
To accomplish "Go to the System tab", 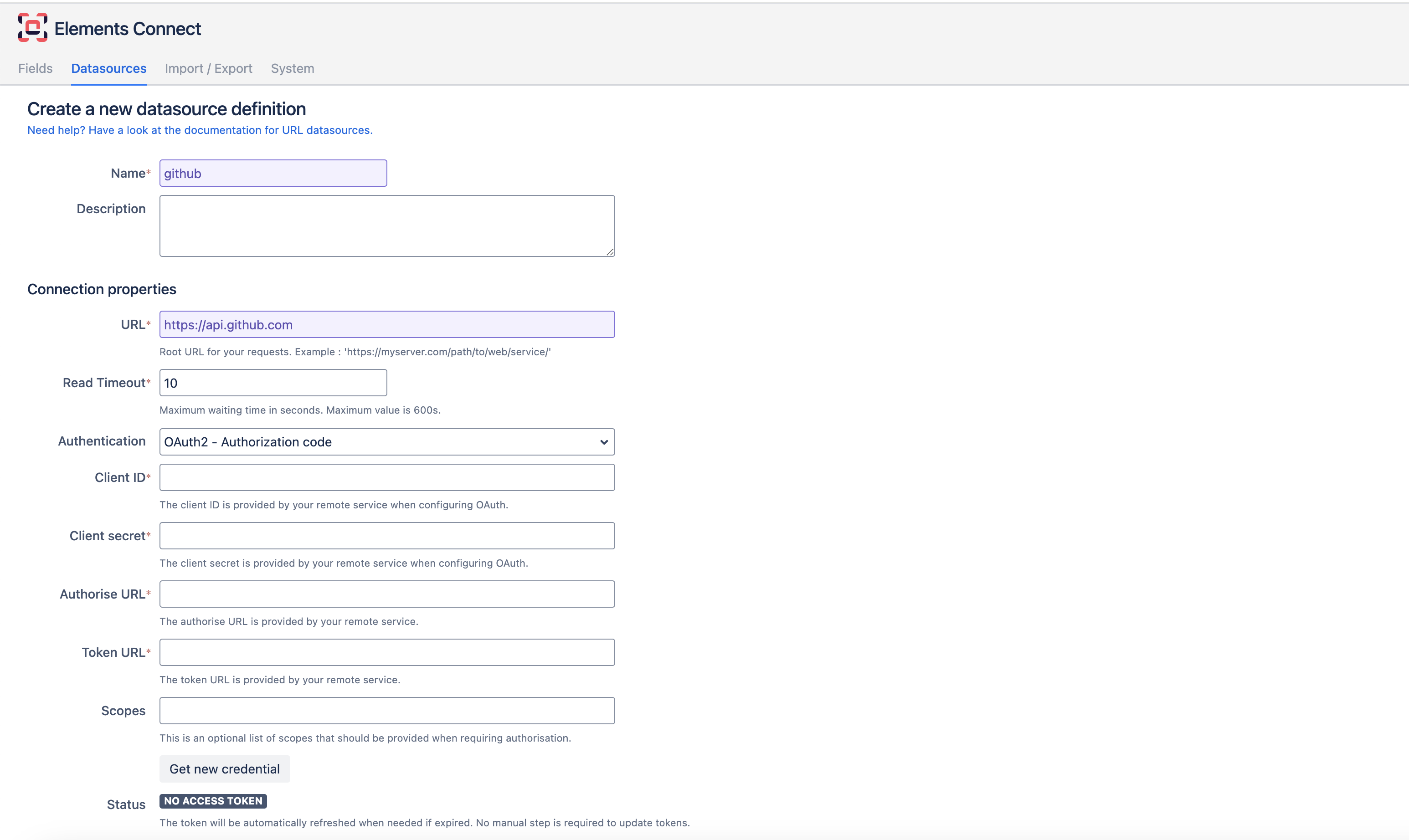I will [x=292, y=68].
